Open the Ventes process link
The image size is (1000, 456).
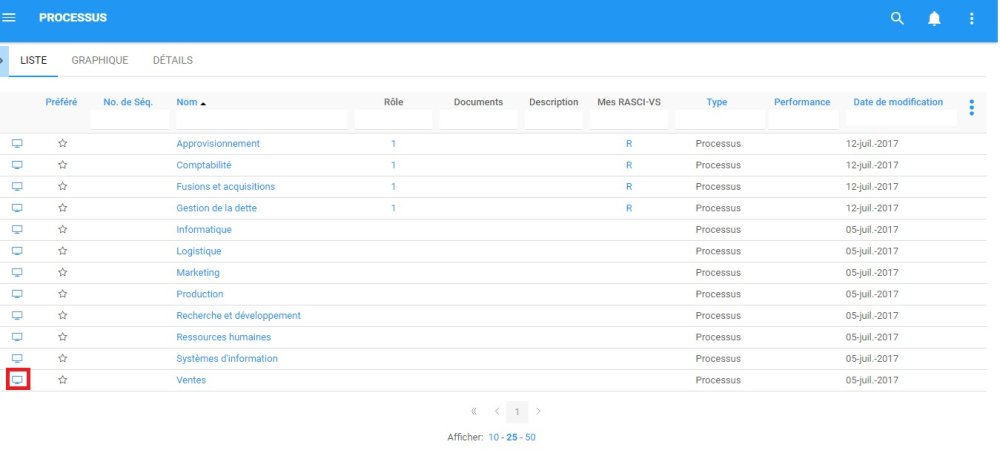click(x=191, y=380)
